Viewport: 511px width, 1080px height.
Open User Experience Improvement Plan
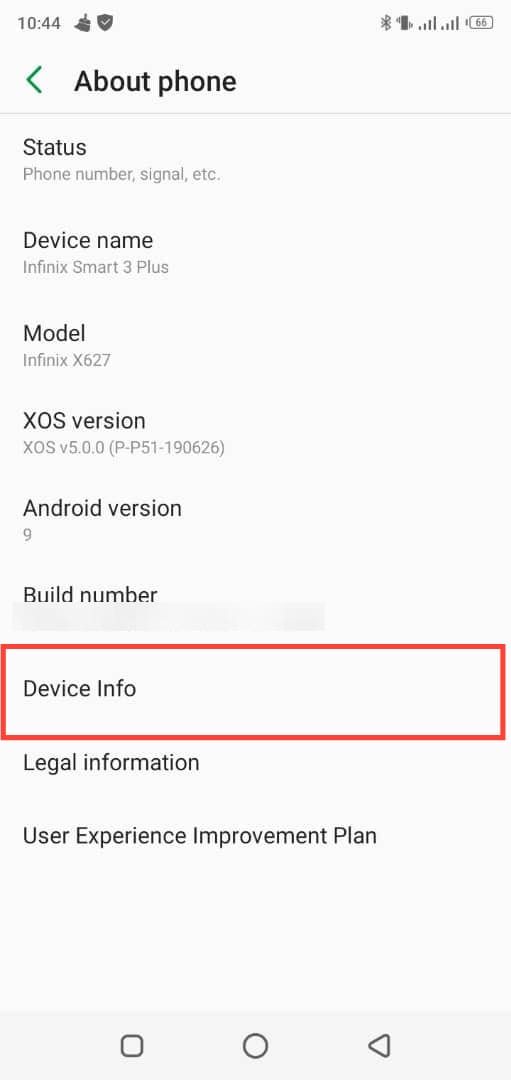pyautogui.click(x=256, y=836)
